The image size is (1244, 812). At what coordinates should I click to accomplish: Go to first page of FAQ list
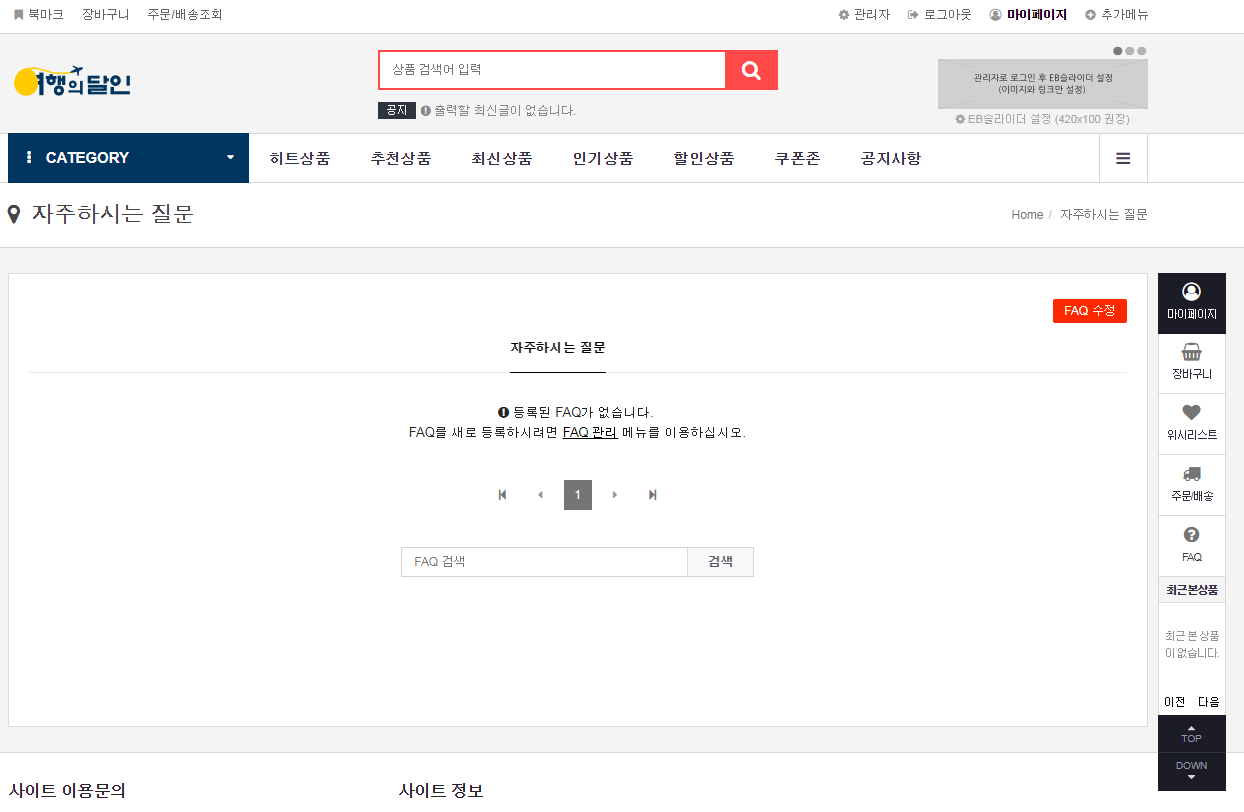click(502, 495)
